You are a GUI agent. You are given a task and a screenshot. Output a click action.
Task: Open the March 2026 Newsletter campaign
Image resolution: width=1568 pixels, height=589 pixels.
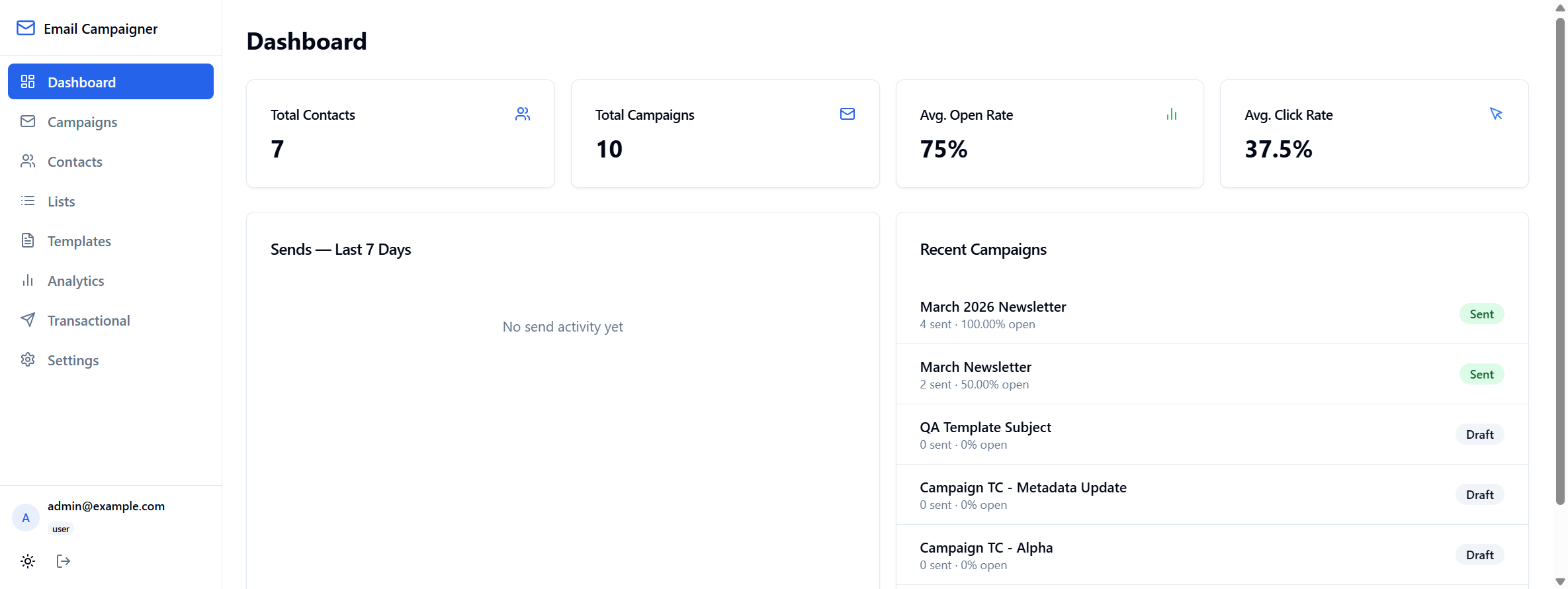pos(1212,314)
